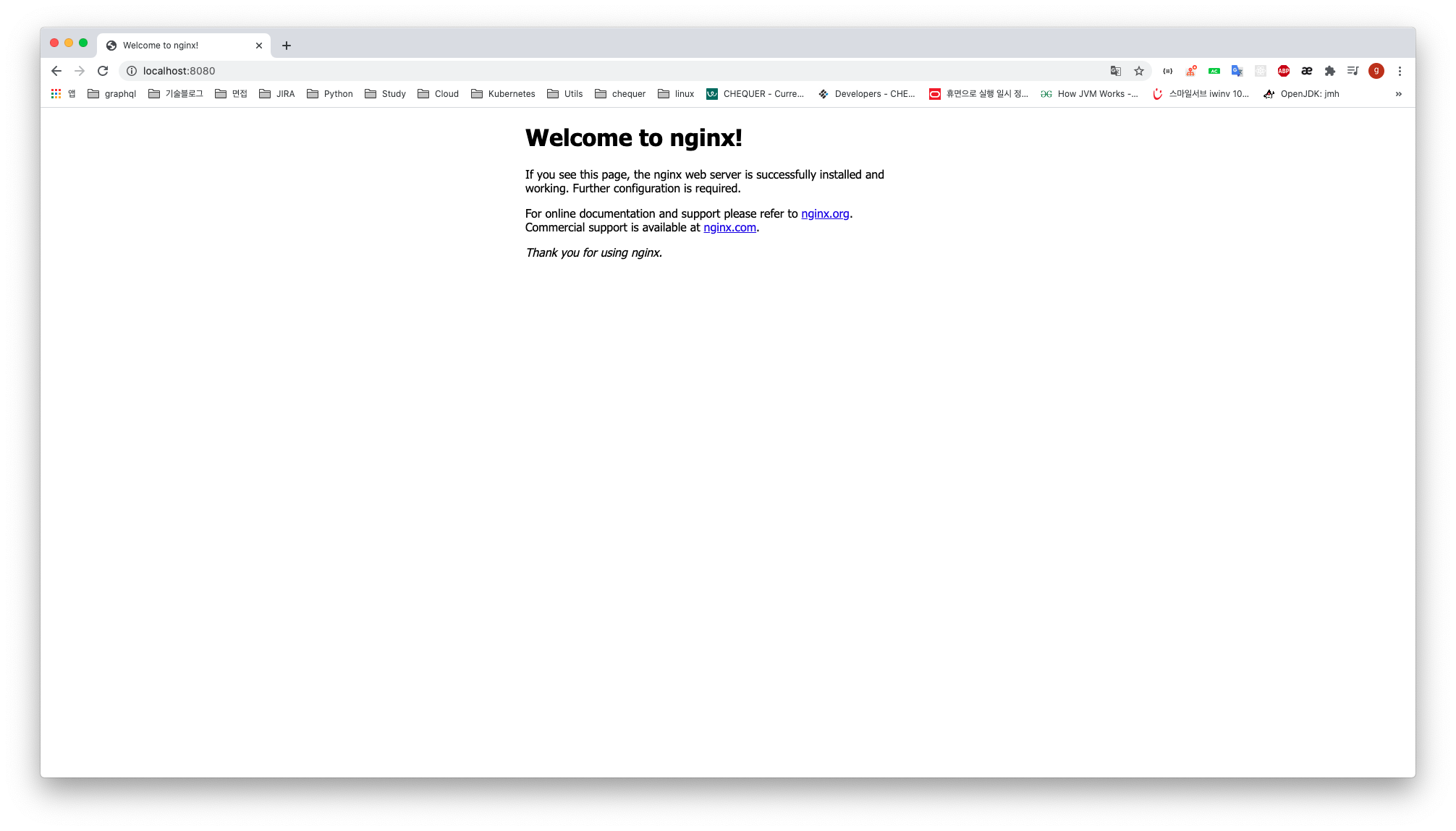1456x831 pixels.
Task: Follow the nginx.org link
Action: 825,214
